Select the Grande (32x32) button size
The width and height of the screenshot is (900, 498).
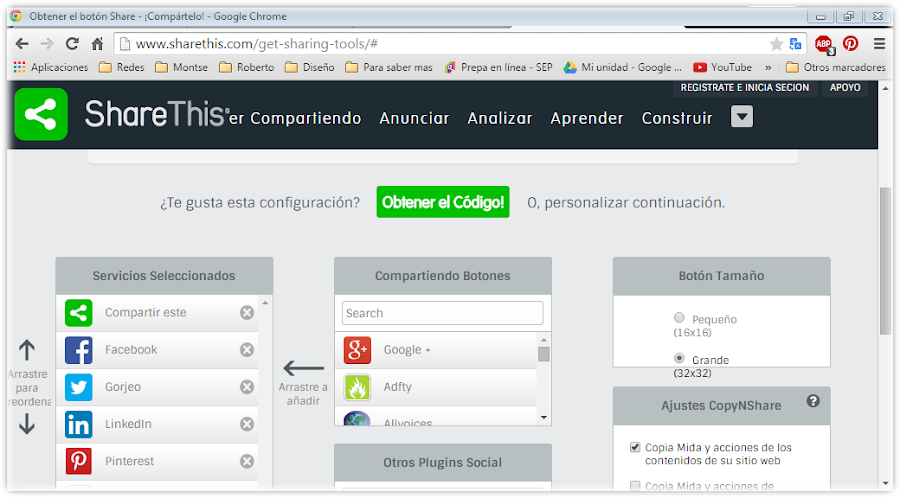(x=680, y=358)
